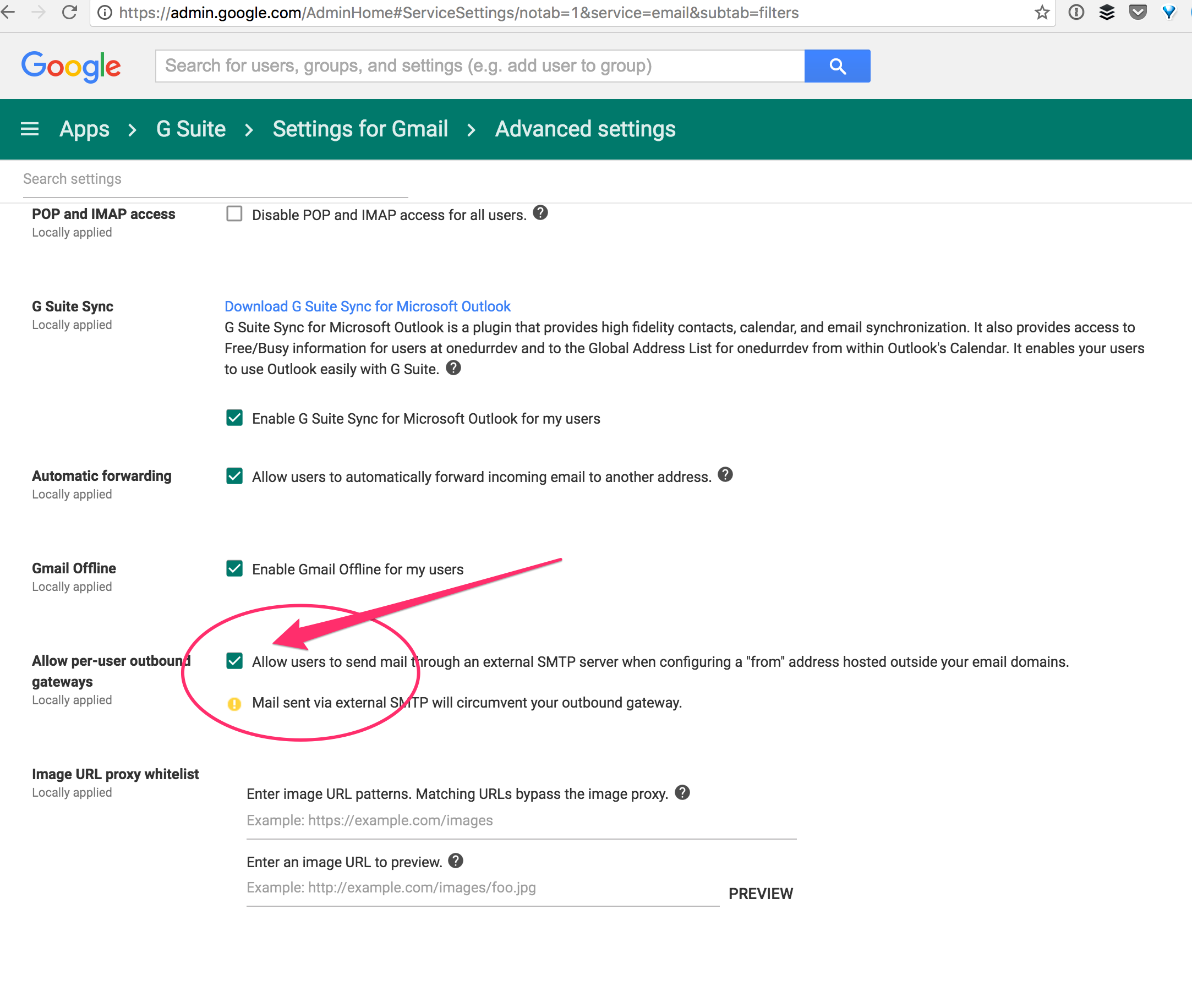This screenshot has width=1192, height=1008.
Task: Reload the page with the refresh icon
Action: 70,12
